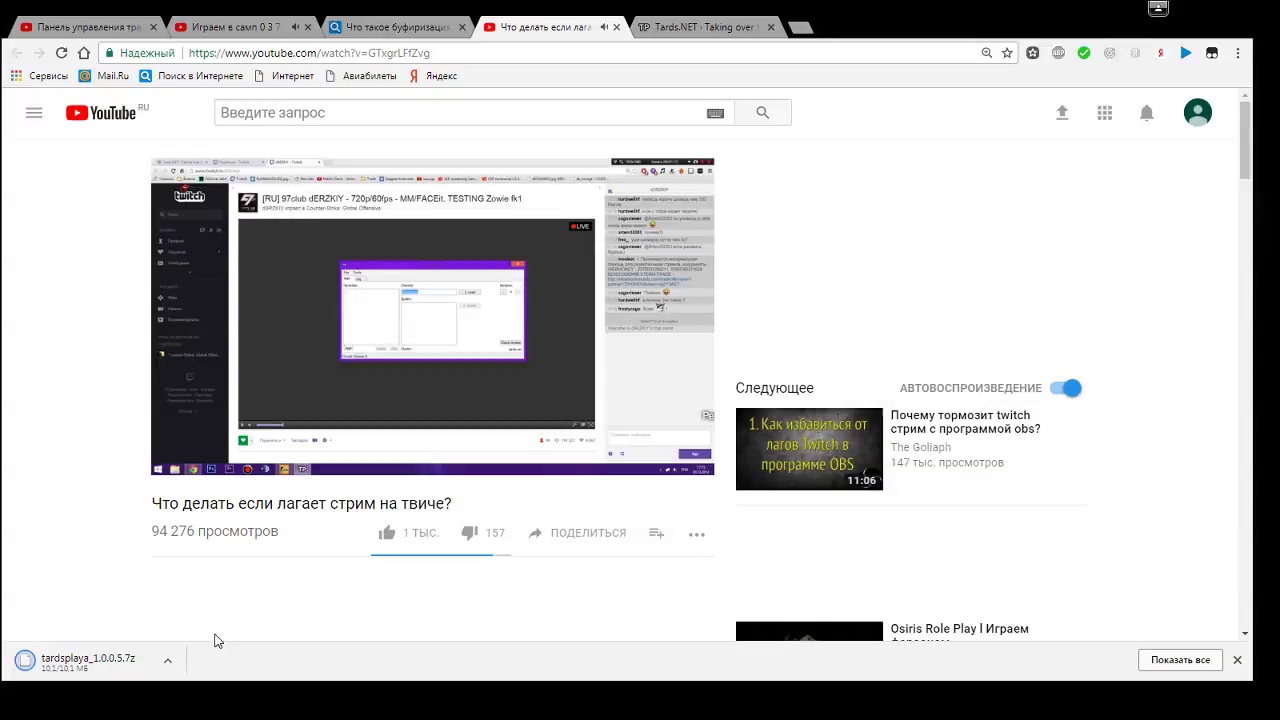Close the downloads bar

(1237, 660)
